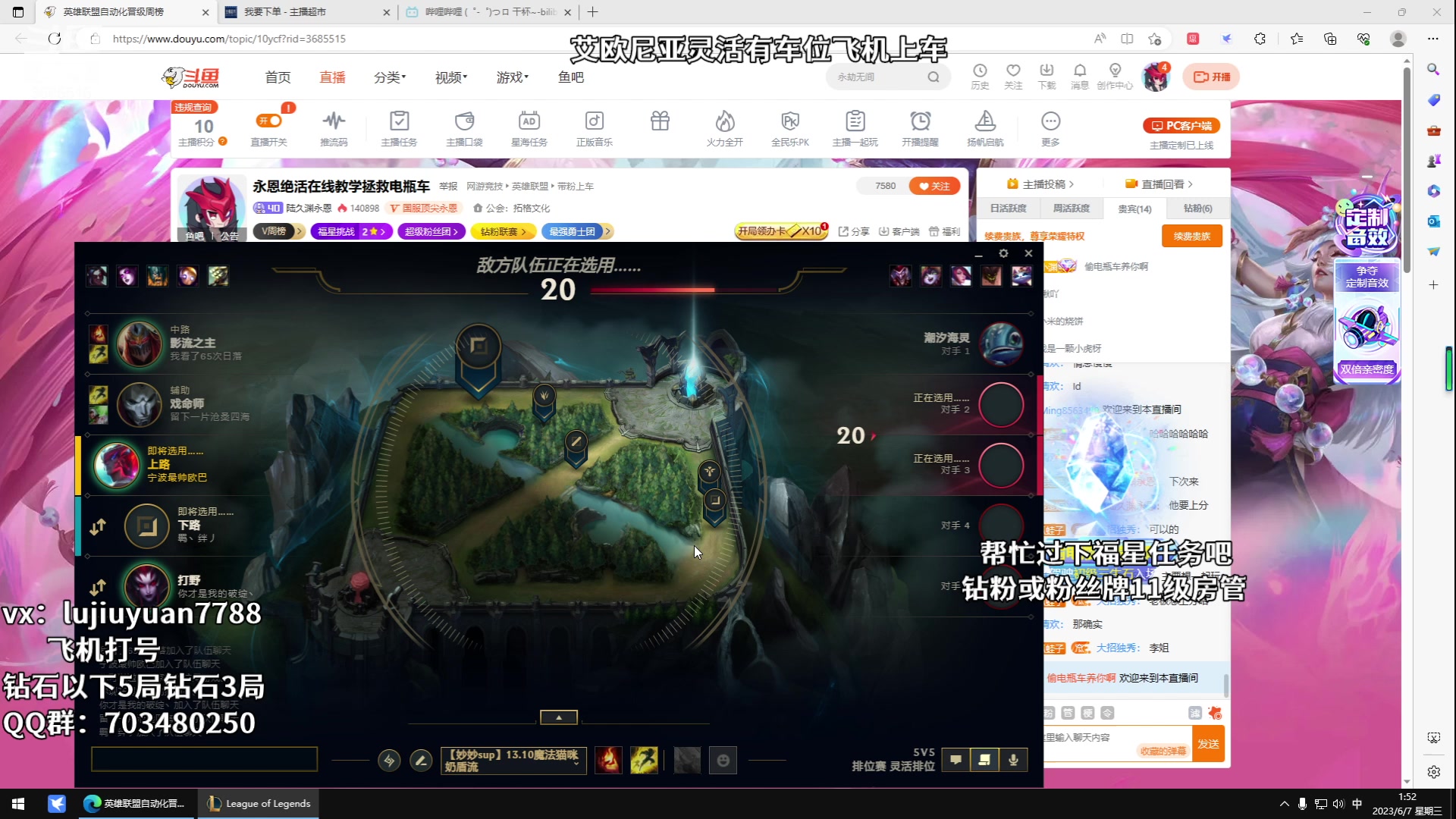Open 创作中心 lightbulb icon
This screenshot has width=1456, height=819.
tap(1115, 77)
